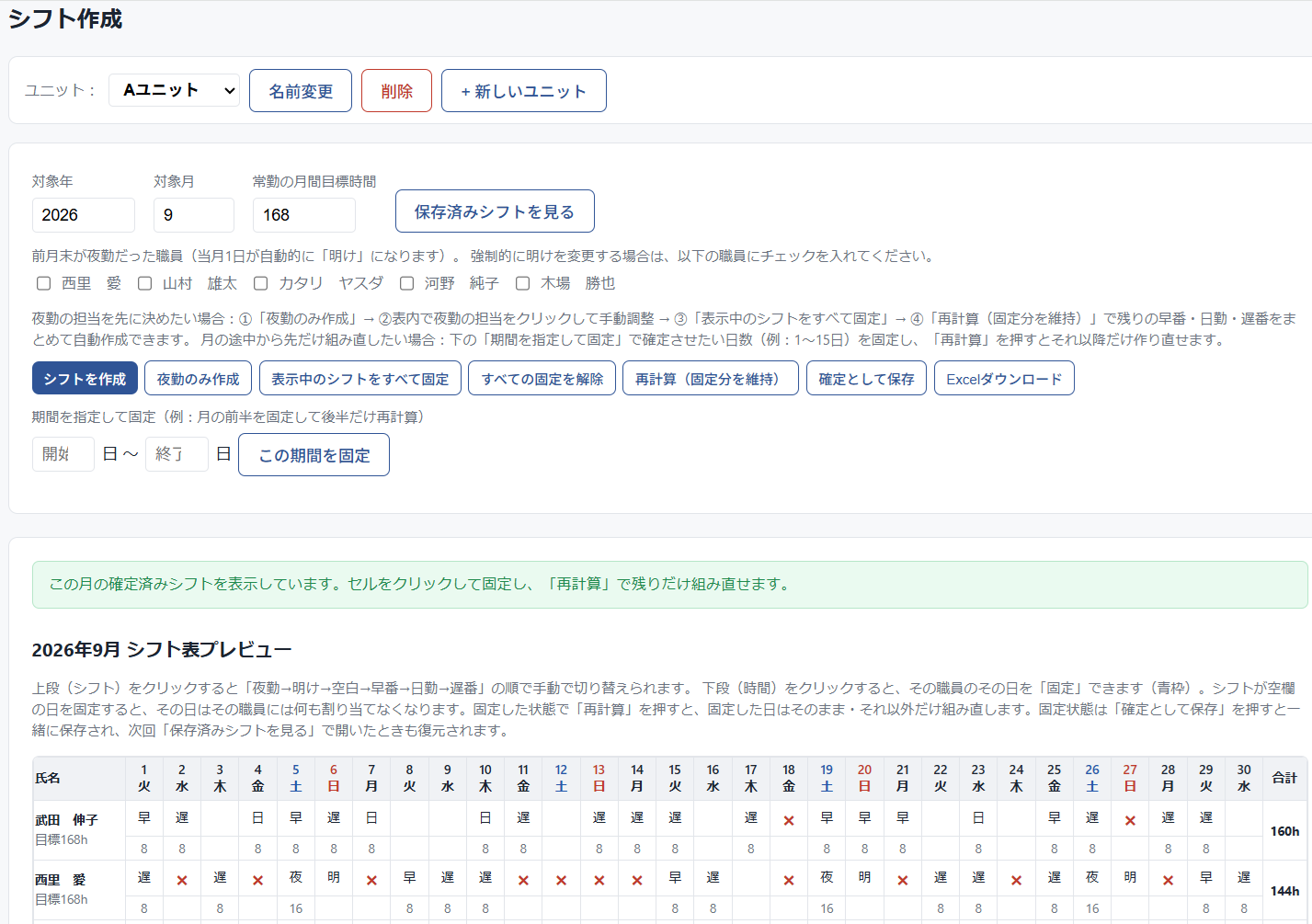Click 武田 伸子's day 1 早 shift cell
The image size is (1312, 924).
tap(144, 818)
